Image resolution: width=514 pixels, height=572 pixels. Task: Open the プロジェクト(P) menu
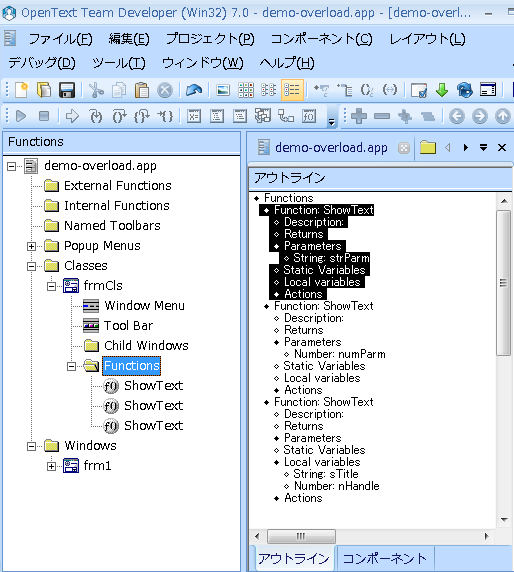point(210,39)
